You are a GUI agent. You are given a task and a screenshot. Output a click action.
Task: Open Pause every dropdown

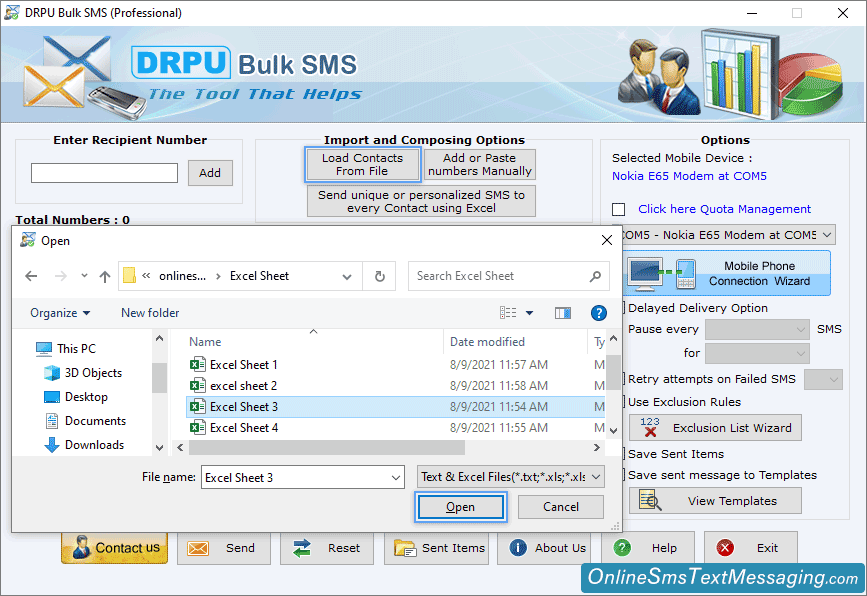tap(757, 330)
